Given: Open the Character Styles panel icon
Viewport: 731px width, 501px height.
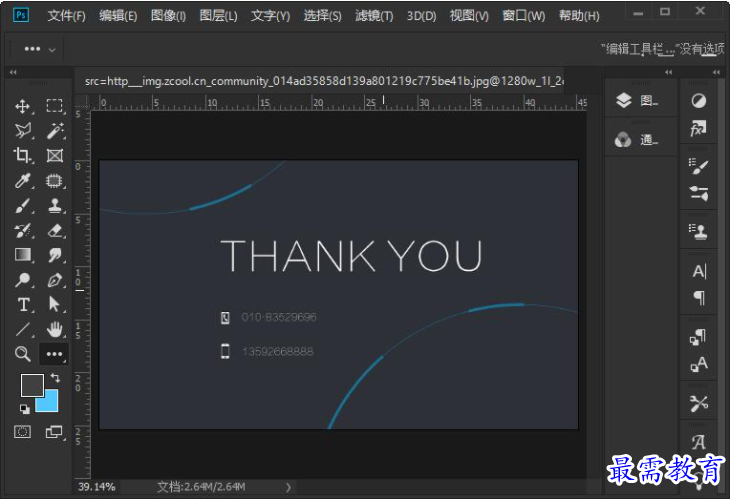Looking at the screenshot, I should pos(698,364).
